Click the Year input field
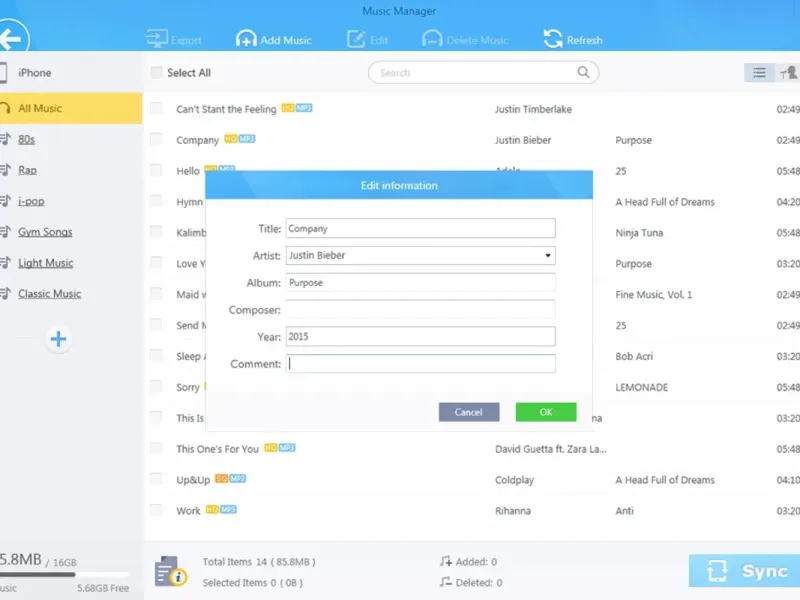 click(420, 336)
